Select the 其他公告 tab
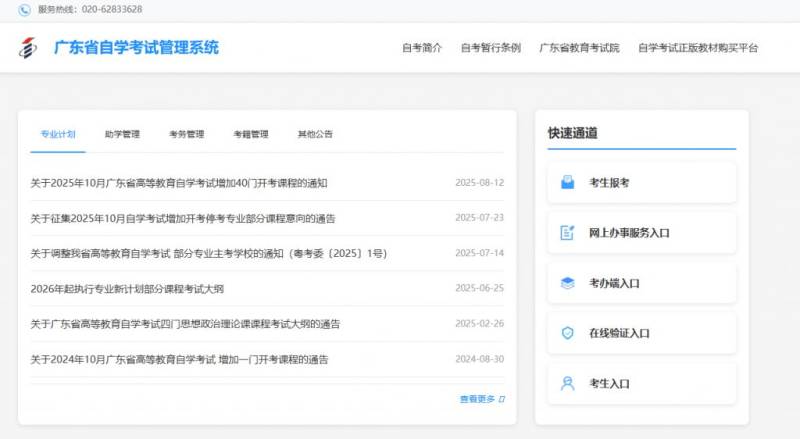 (x=315, y=134)
